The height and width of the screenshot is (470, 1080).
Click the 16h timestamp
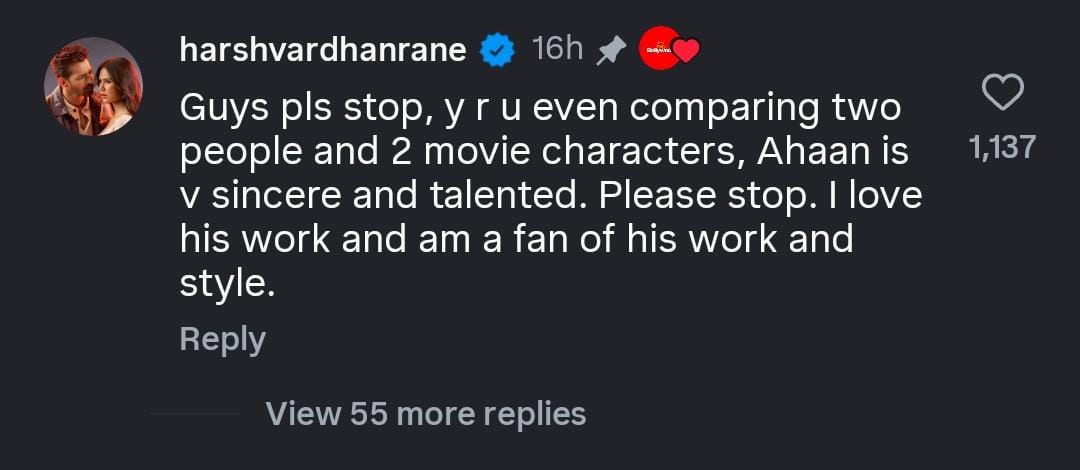[558, 48]
